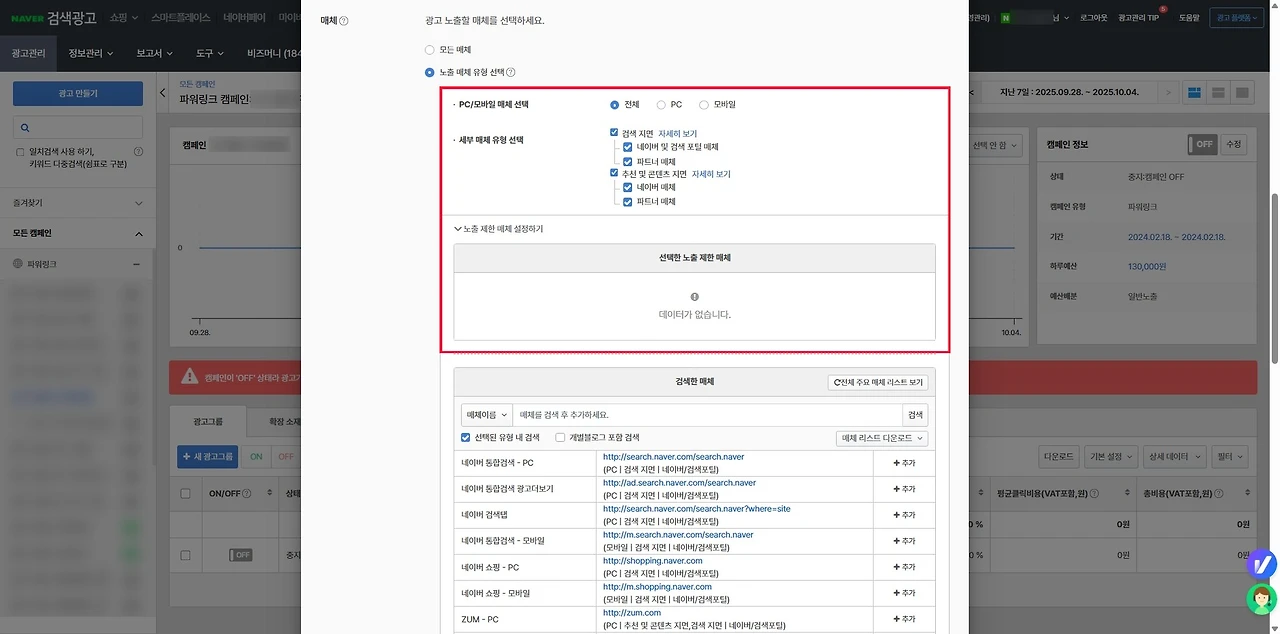Open the 광고 플랫폼 dropdown

click(1236, 18)
